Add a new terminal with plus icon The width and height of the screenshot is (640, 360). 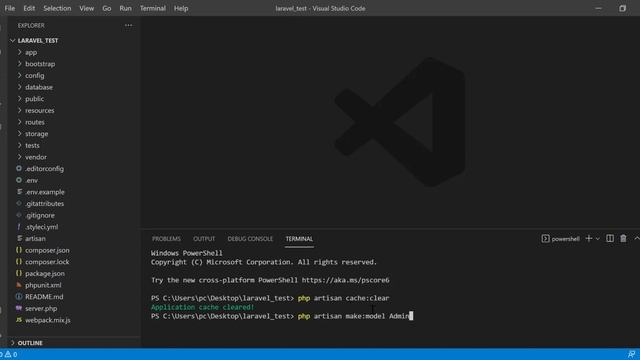589,239
